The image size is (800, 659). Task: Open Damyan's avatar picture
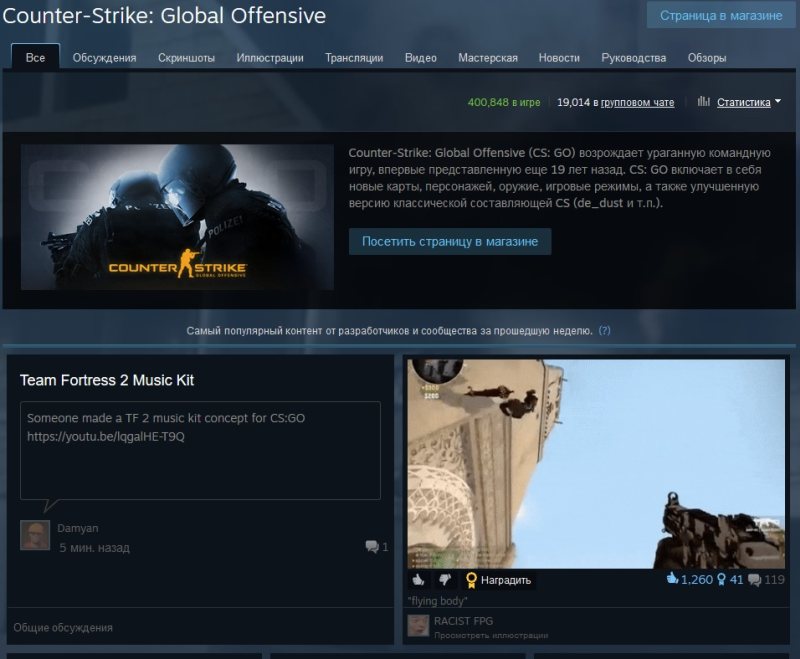tap(35, 535)
